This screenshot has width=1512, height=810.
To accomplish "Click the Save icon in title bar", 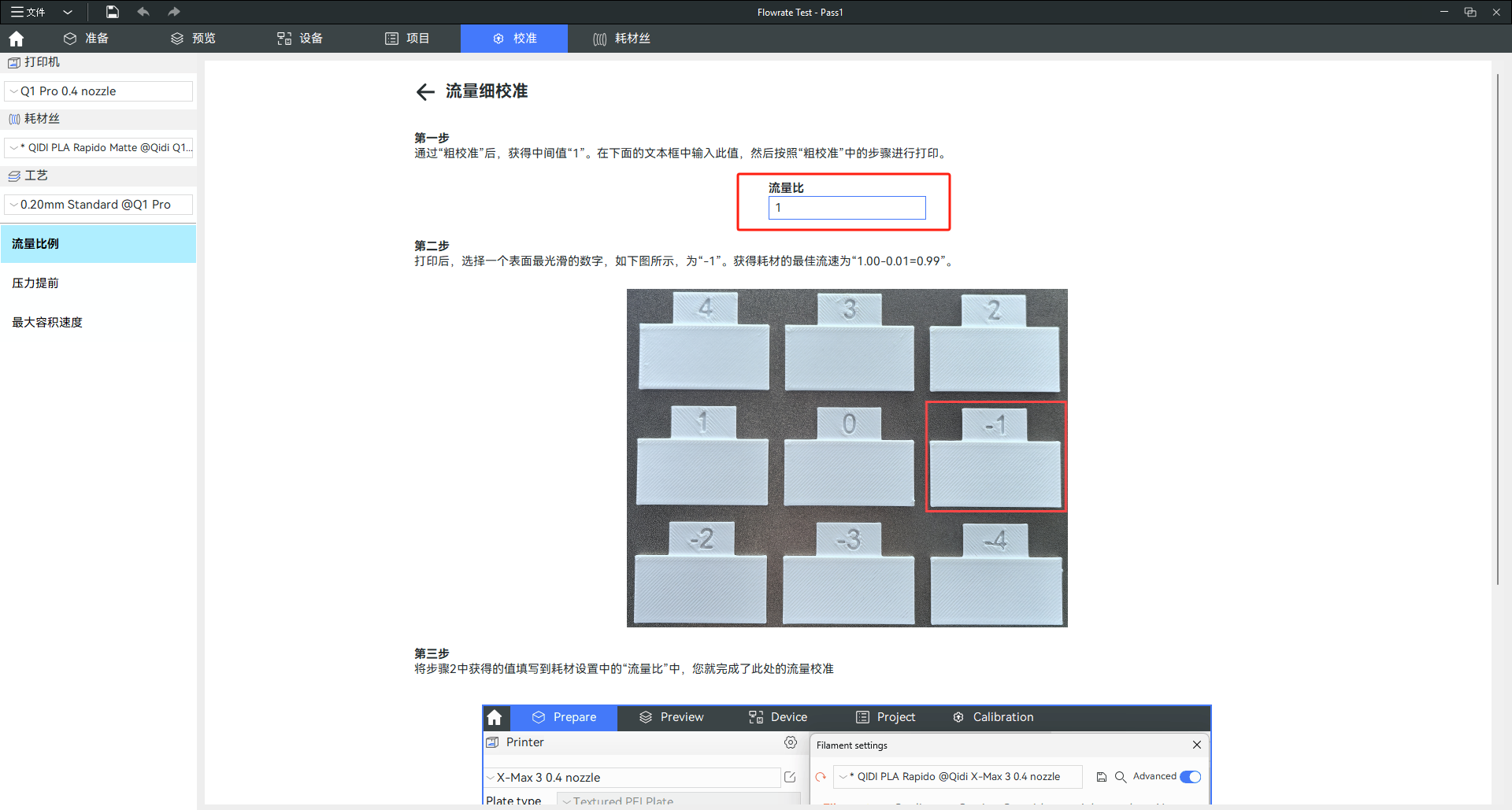I will (x=113, y=12).
